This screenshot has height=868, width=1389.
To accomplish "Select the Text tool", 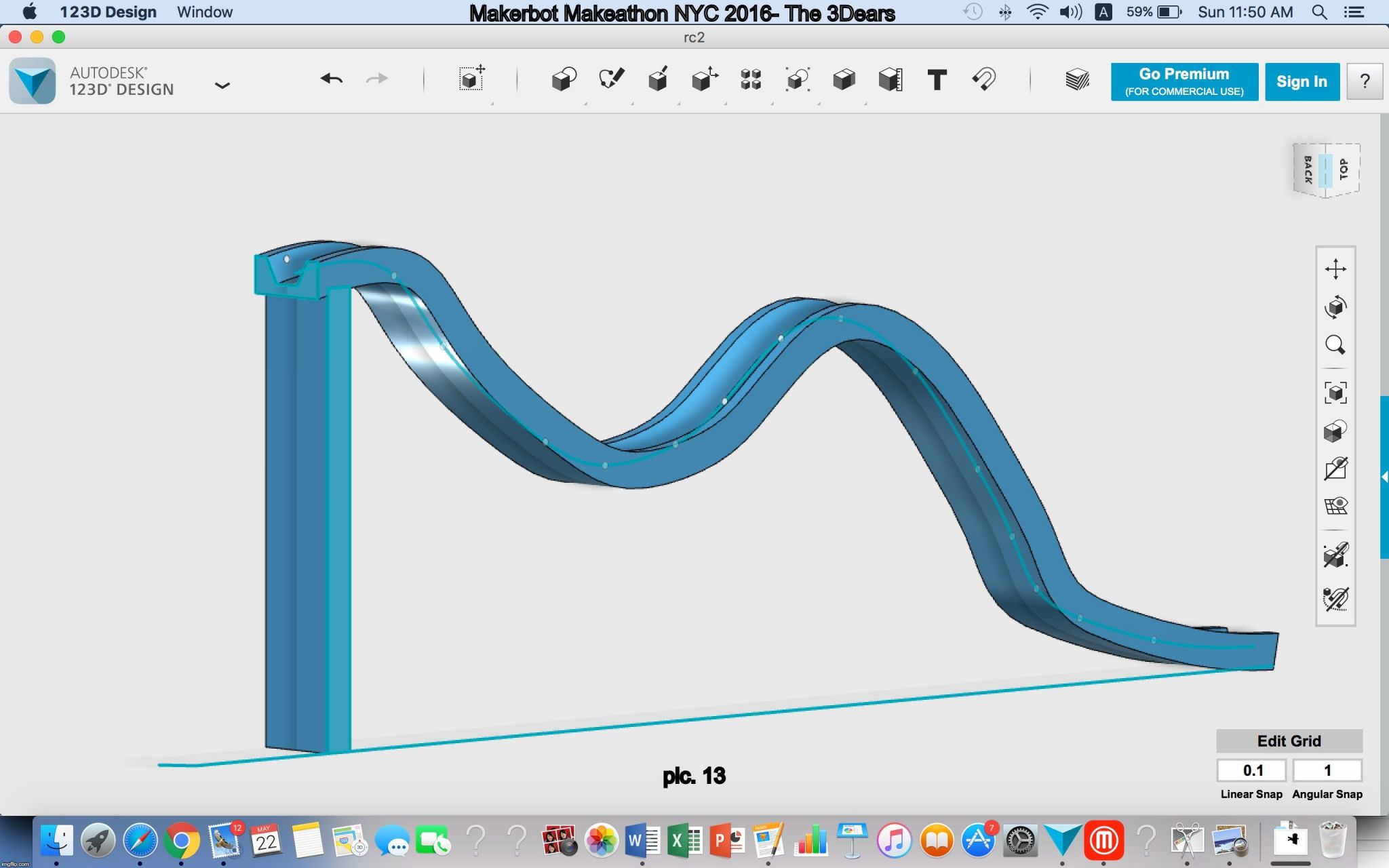I will pos(937,80).
